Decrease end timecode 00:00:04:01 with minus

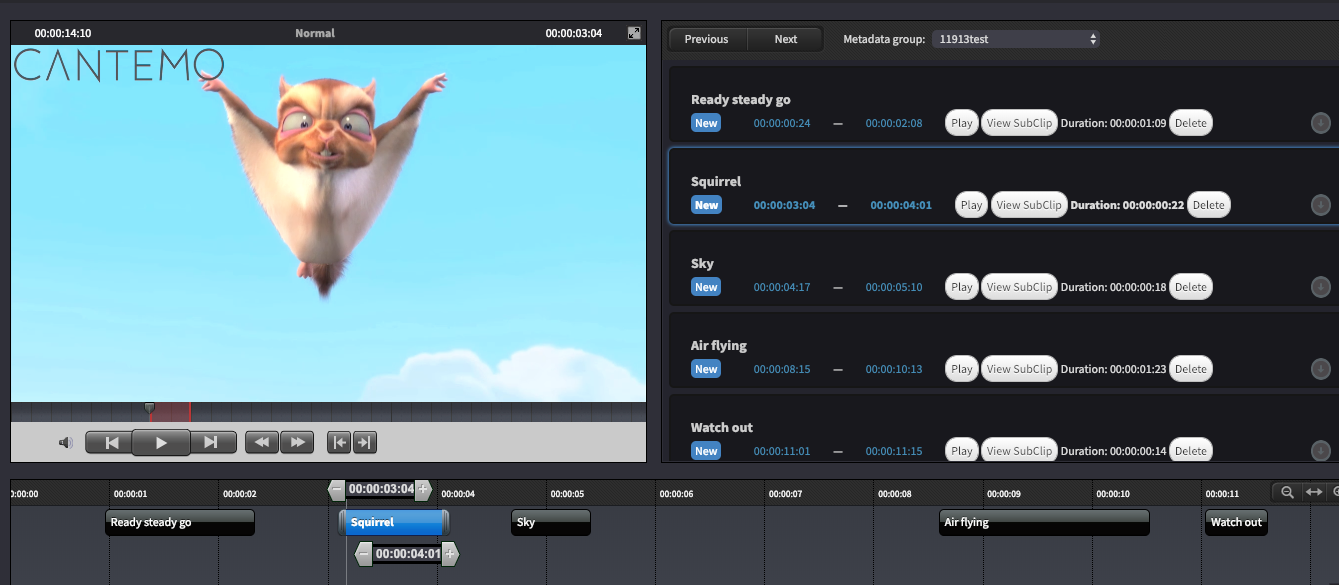pos(364,553)
